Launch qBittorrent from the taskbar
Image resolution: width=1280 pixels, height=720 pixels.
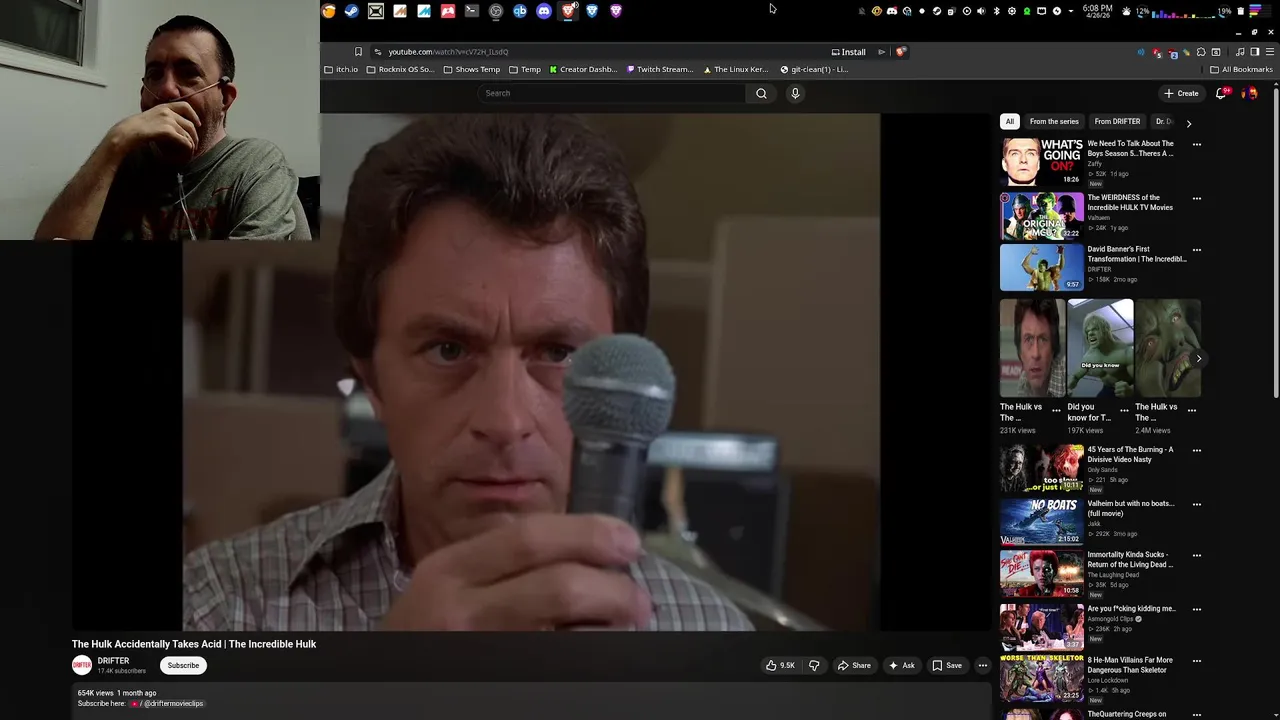coord(520,11)
